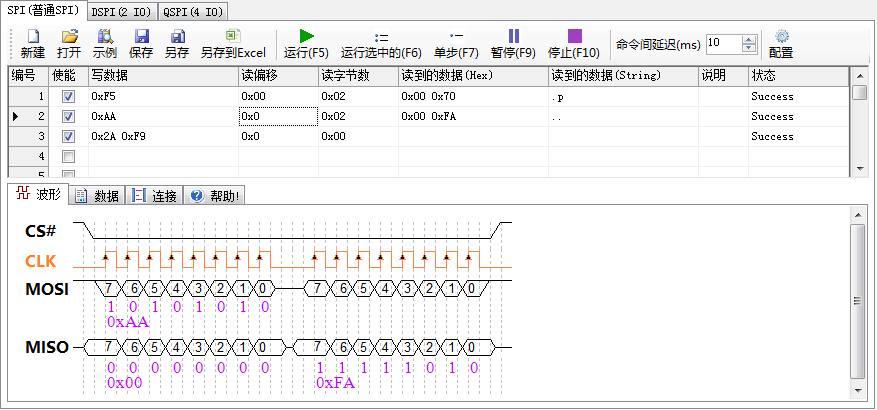Screen dimensions: 877x410
Task: Increase command delay with up spinner arrow
Action: coord(749,40)
